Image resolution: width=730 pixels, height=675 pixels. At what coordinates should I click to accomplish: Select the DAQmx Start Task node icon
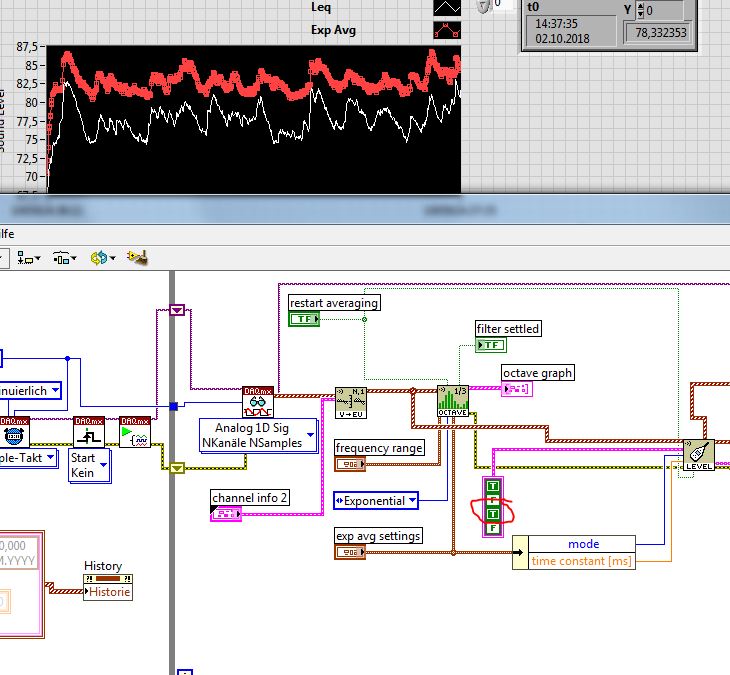click(134, 432)
